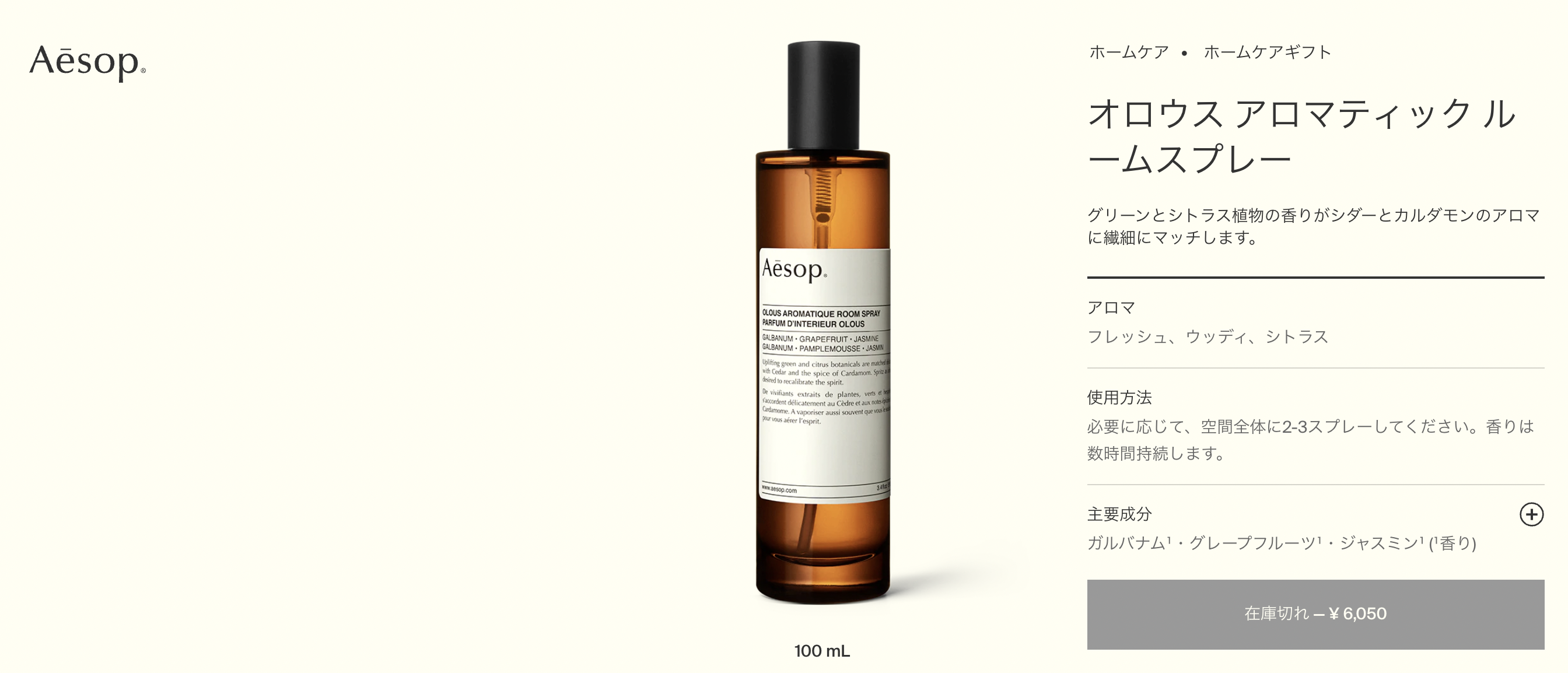Click the usage instructions text 必要に応じて
The height and width of the screenshot is (673, 1568).
click(1310, 440)
